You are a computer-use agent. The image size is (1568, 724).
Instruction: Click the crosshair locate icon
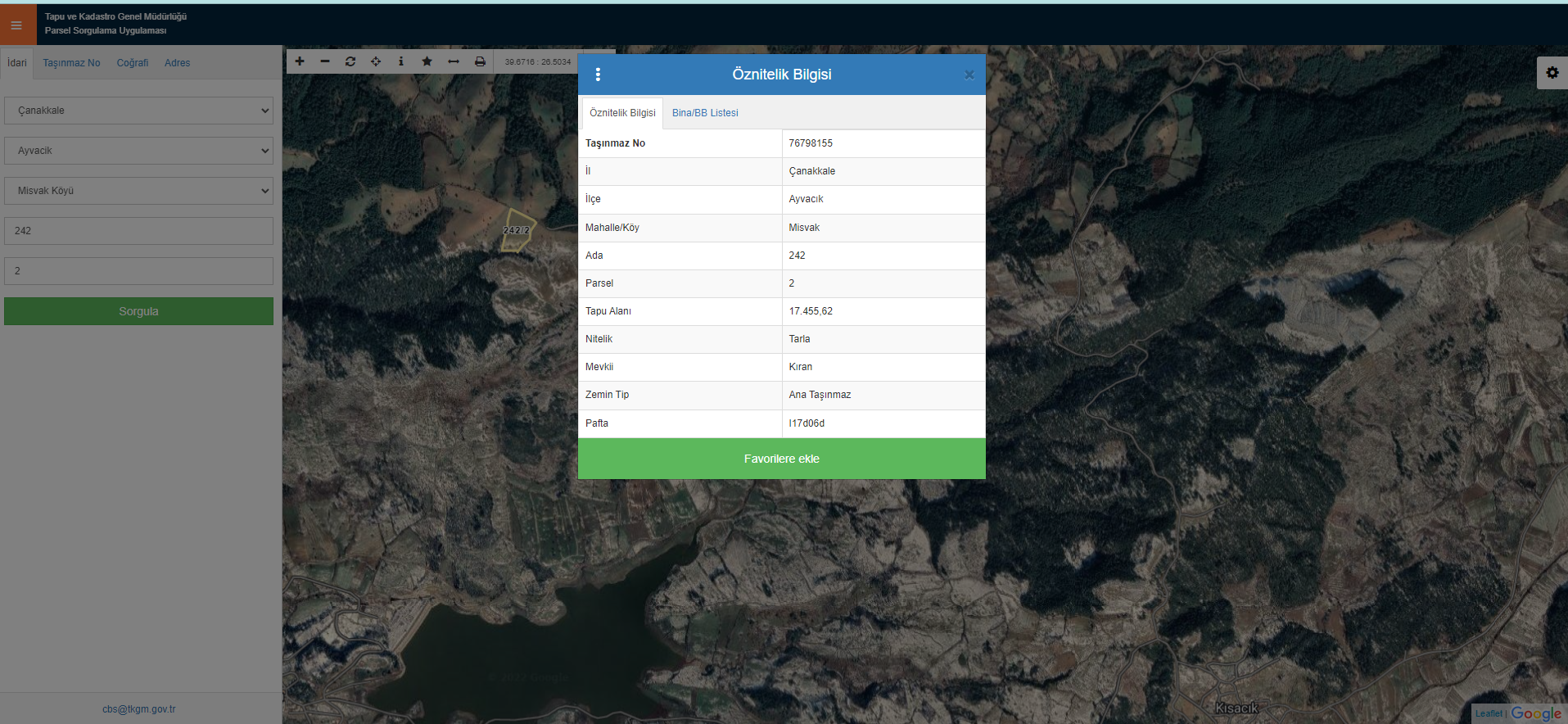click(376, 61)
